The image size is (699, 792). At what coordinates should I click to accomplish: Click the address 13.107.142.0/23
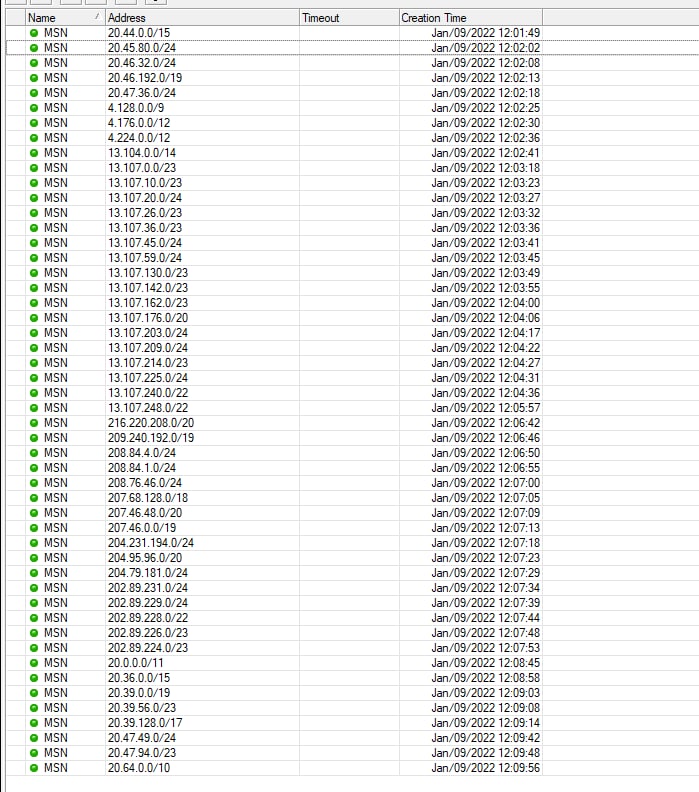tap(148, 288)
